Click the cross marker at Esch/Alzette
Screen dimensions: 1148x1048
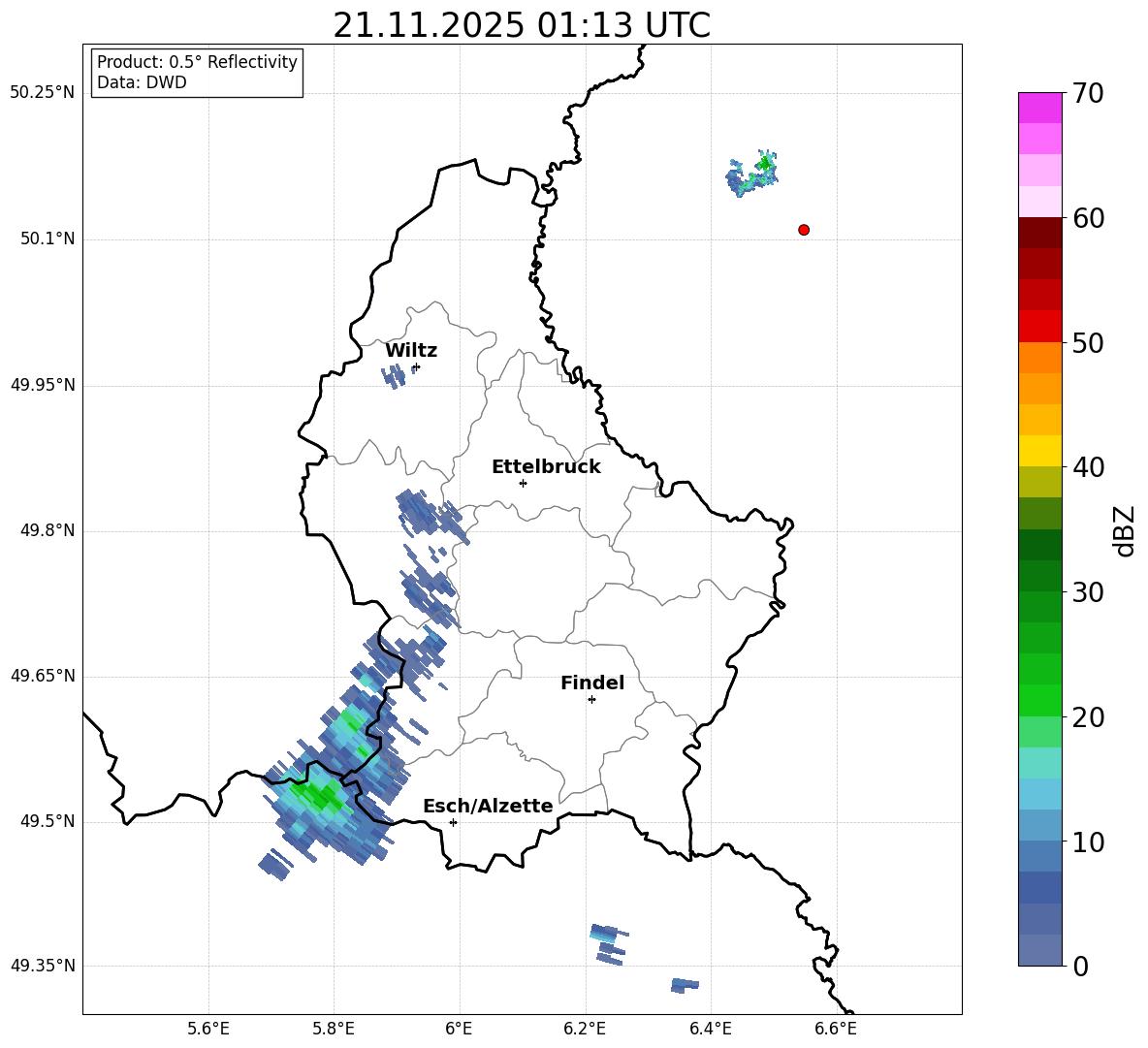point(453,822)
